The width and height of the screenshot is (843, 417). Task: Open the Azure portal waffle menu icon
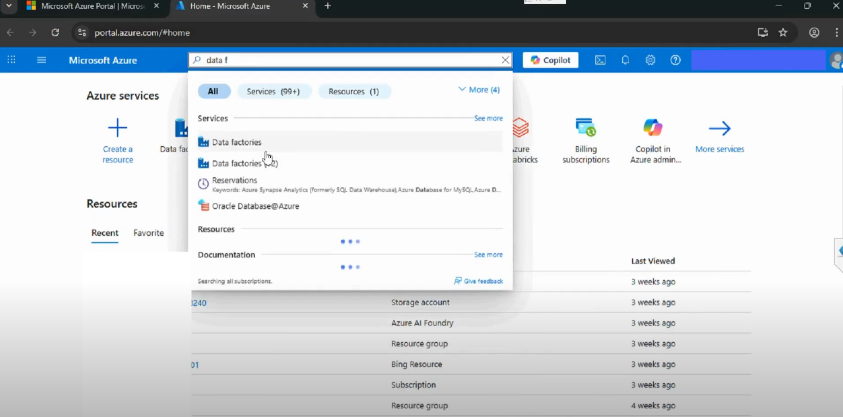11,60
